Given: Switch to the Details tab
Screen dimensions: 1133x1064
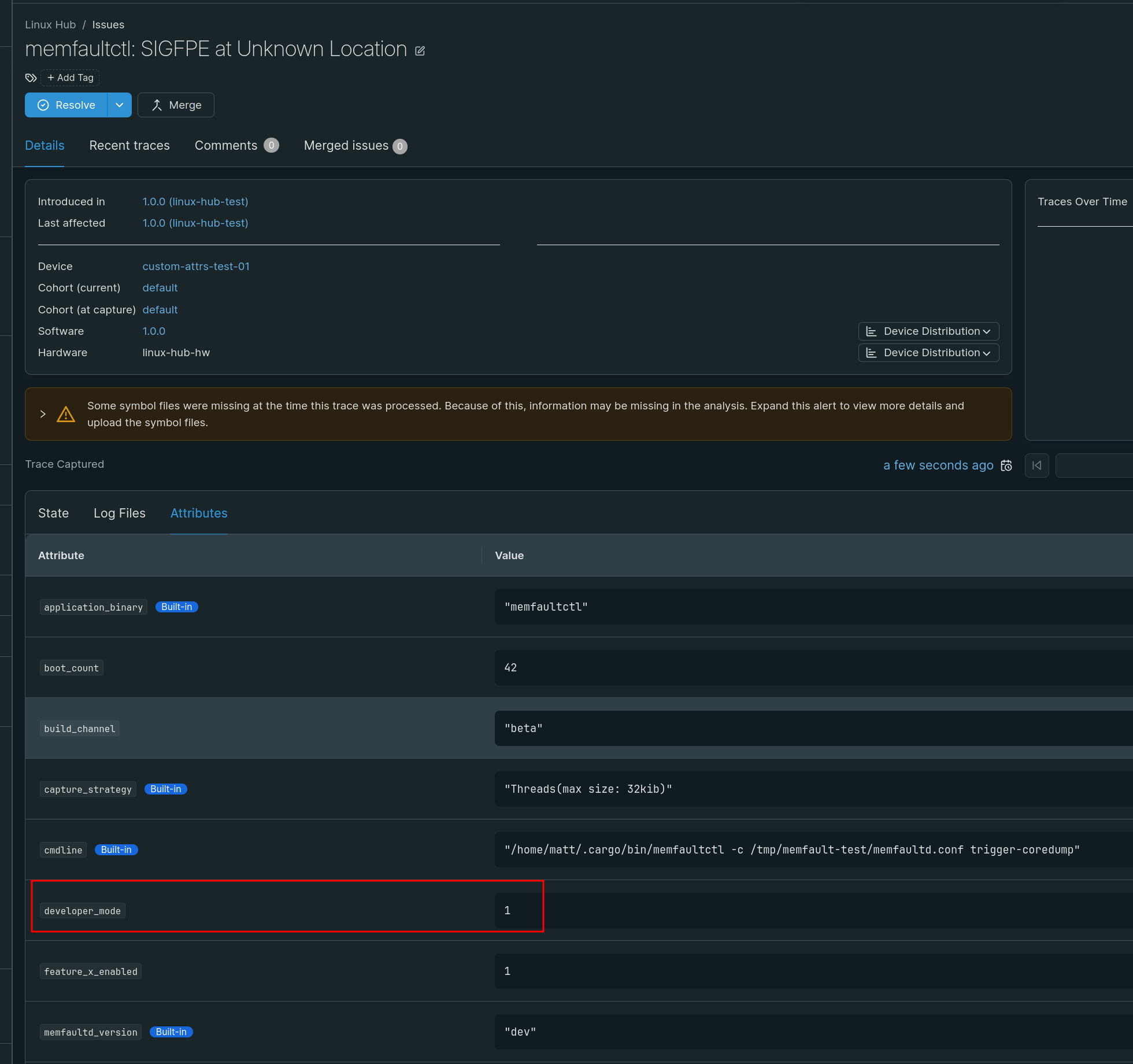Looking at the screenshot, I should pos(45,146).
